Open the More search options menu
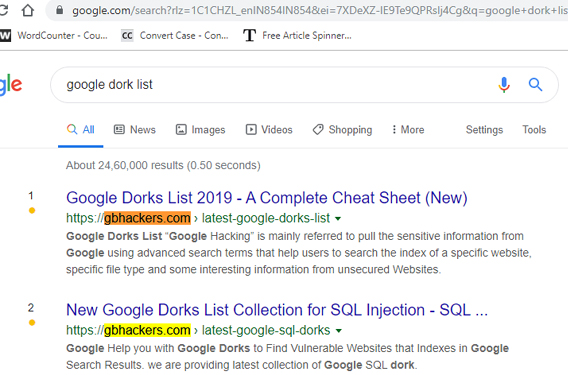This screenshot has height=375, width=568. coord(408,130)
